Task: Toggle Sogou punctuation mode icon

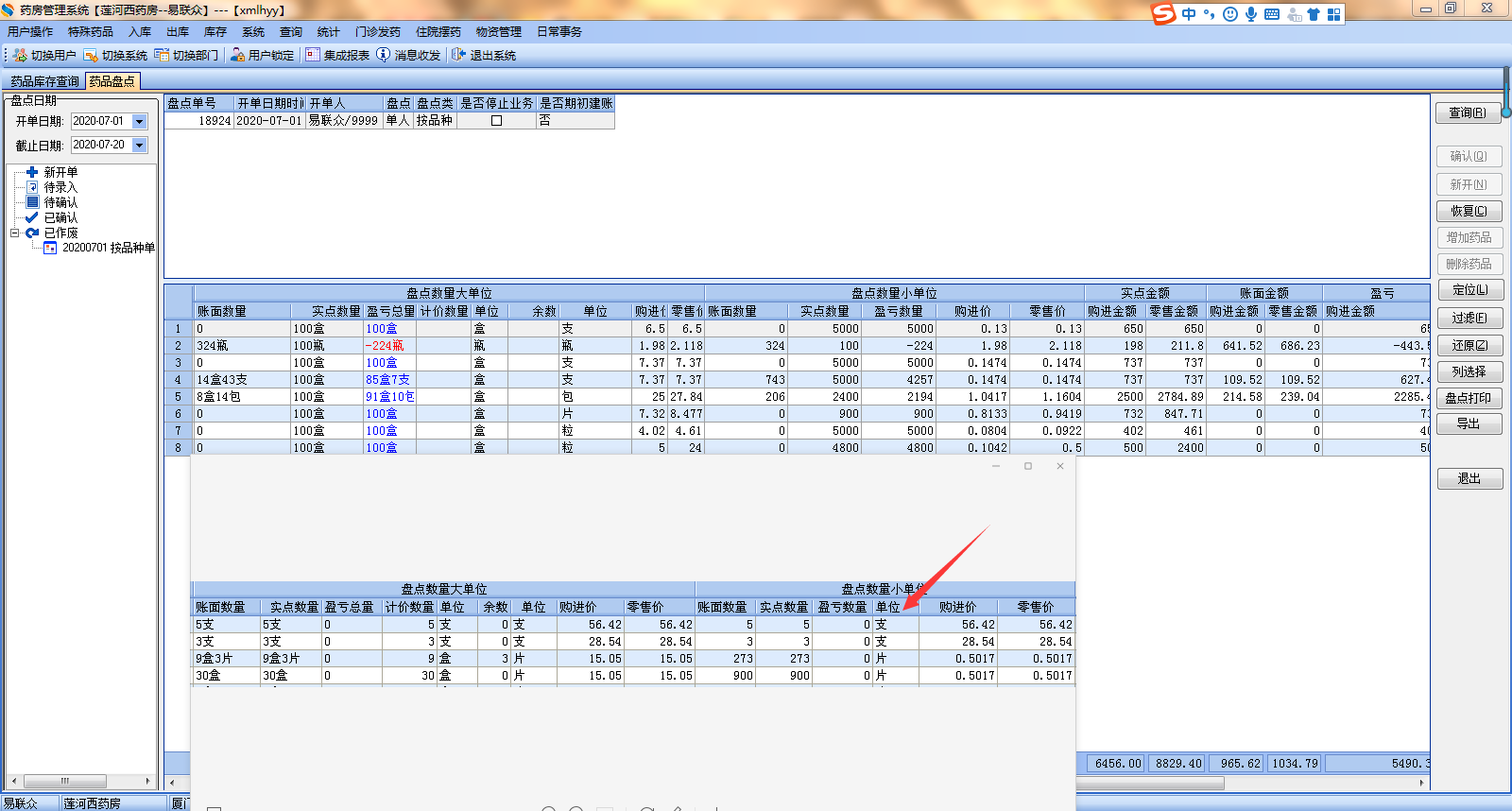Action: tap(1210, 14)
